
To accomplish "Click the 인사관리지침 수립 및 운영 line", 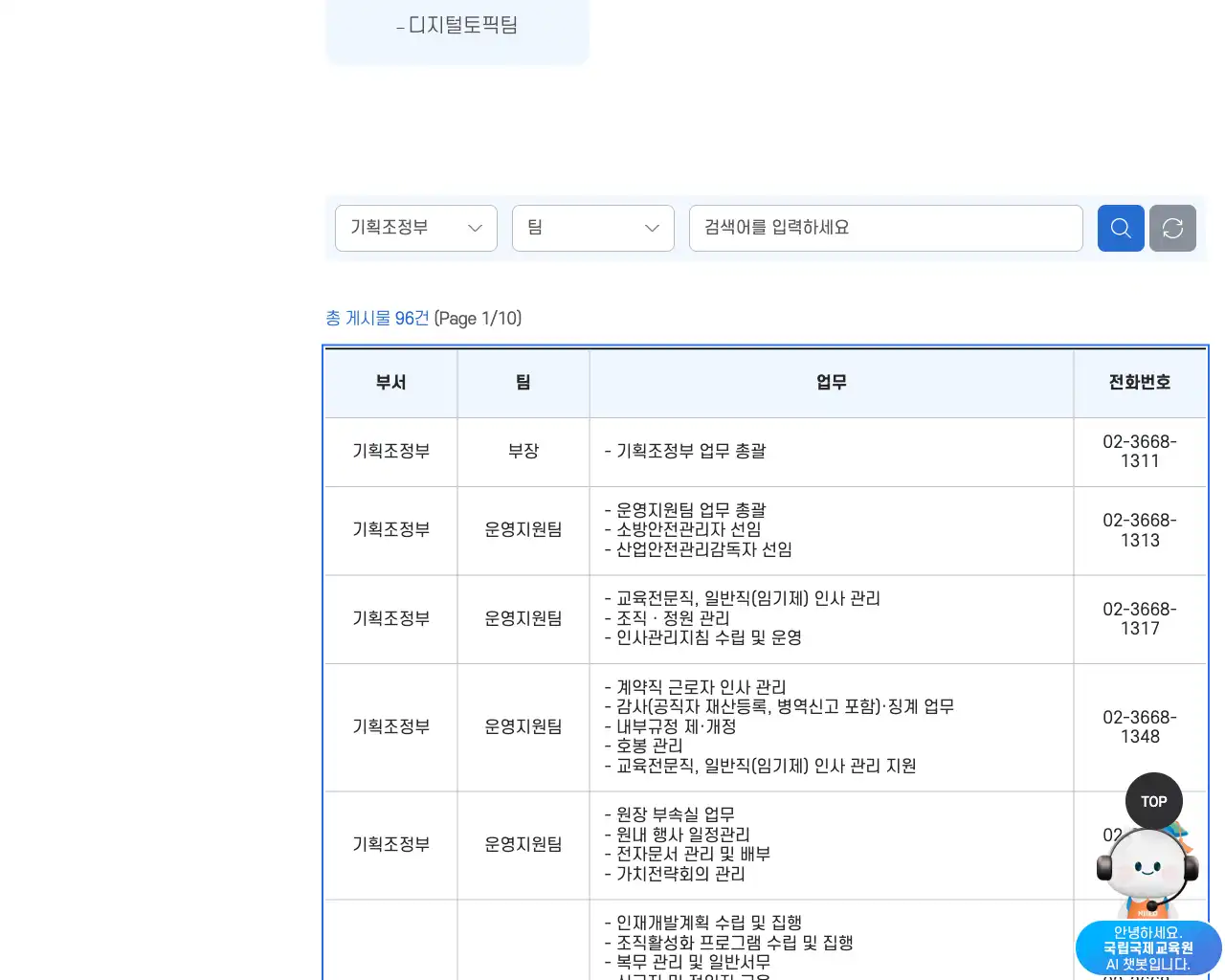I will tap(703, 637).
